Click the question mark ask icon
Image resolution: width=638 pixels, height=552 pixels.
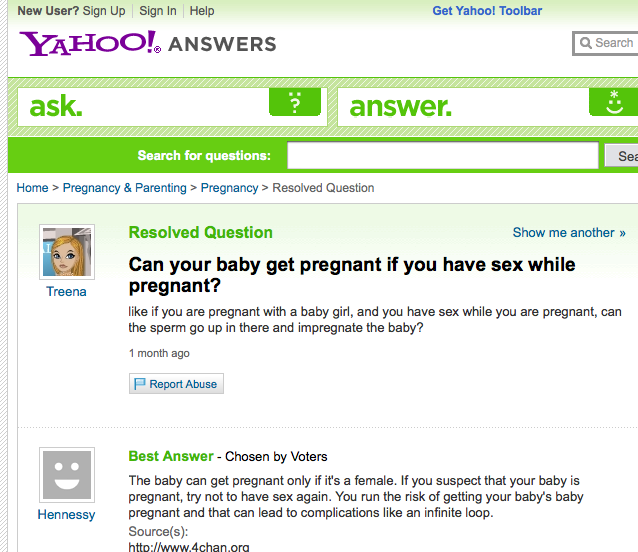[294, 103]
